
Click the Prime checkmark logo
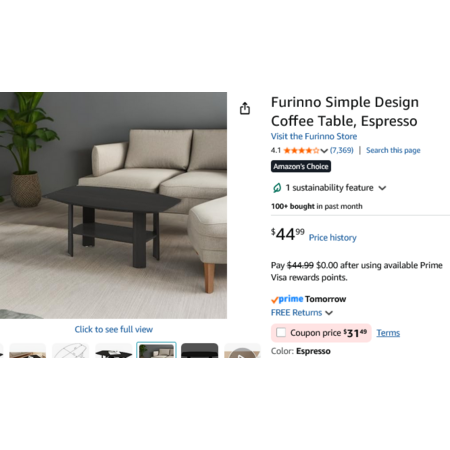(x=287, y=299)
